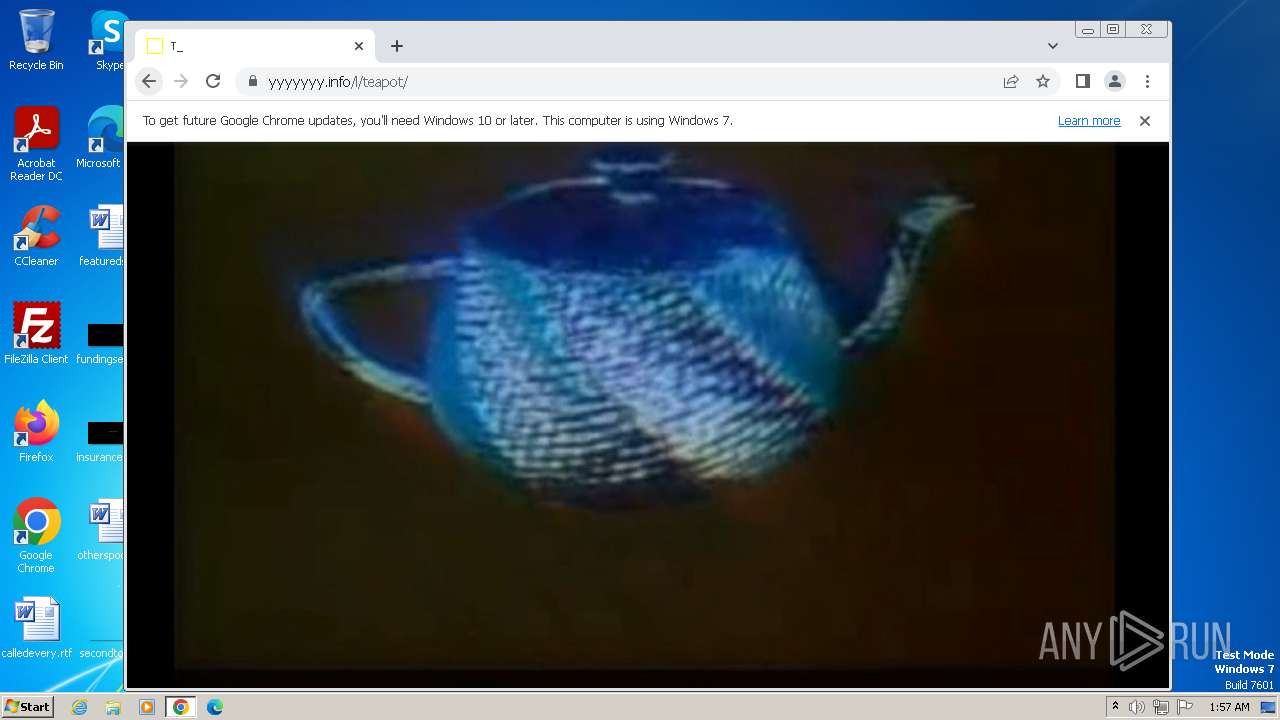Open the volume speaker control
The height and width of the screenshot is (720, 1280).
(x=1137, y=707)
